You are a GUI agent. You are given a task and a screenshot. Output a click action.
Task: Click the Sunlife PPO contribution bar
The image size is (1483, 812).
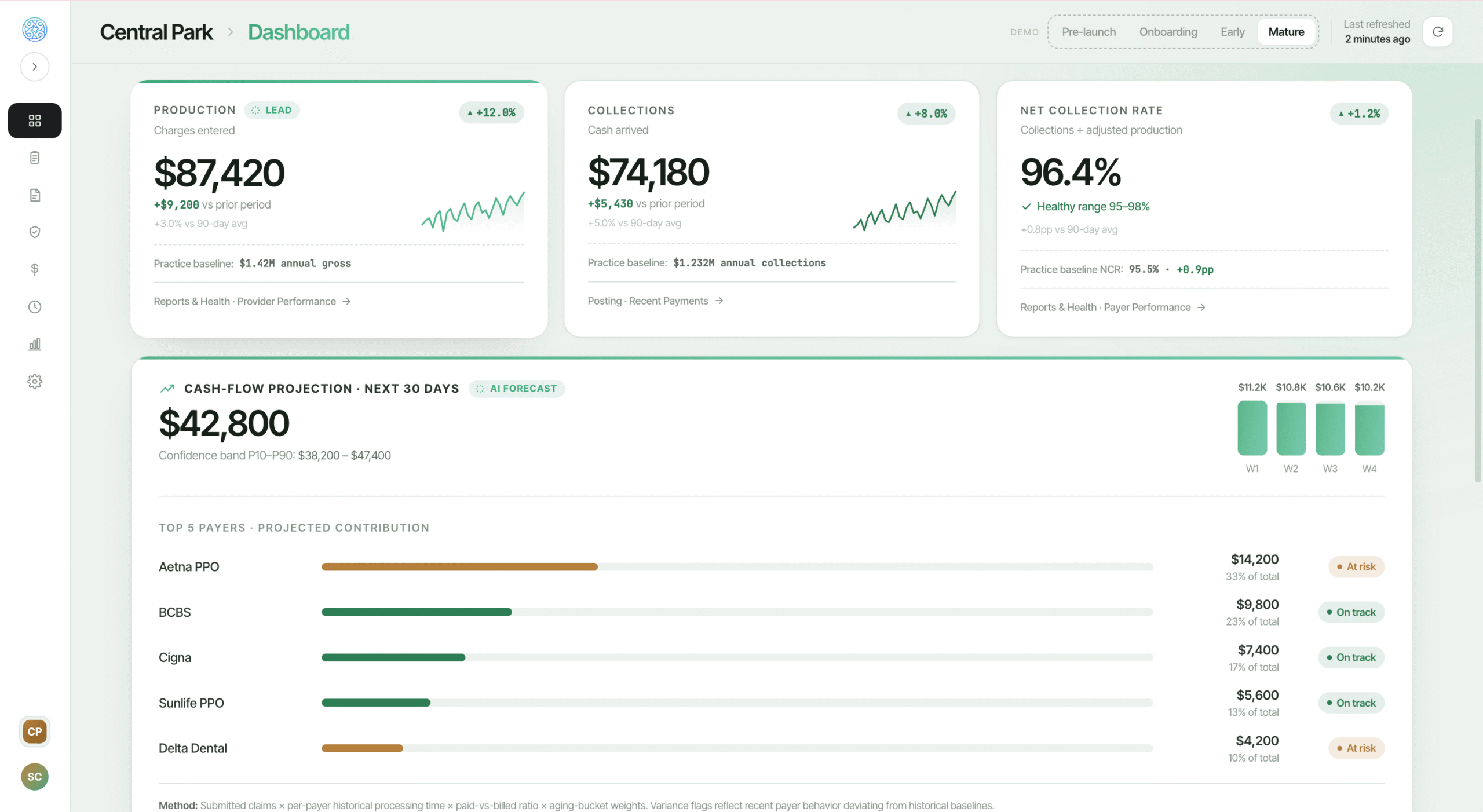coord(737,703)
